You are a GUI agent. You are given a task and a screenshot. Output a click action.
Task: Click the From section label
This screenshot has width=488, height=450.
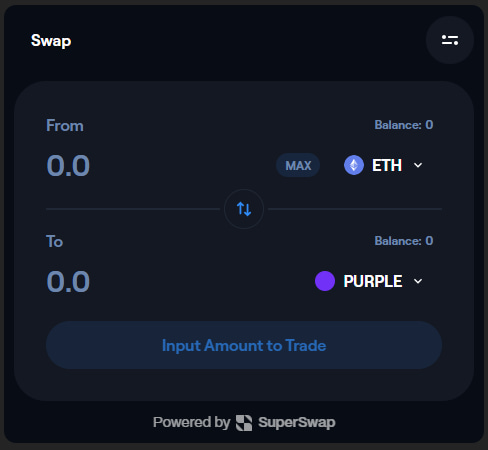65,126
